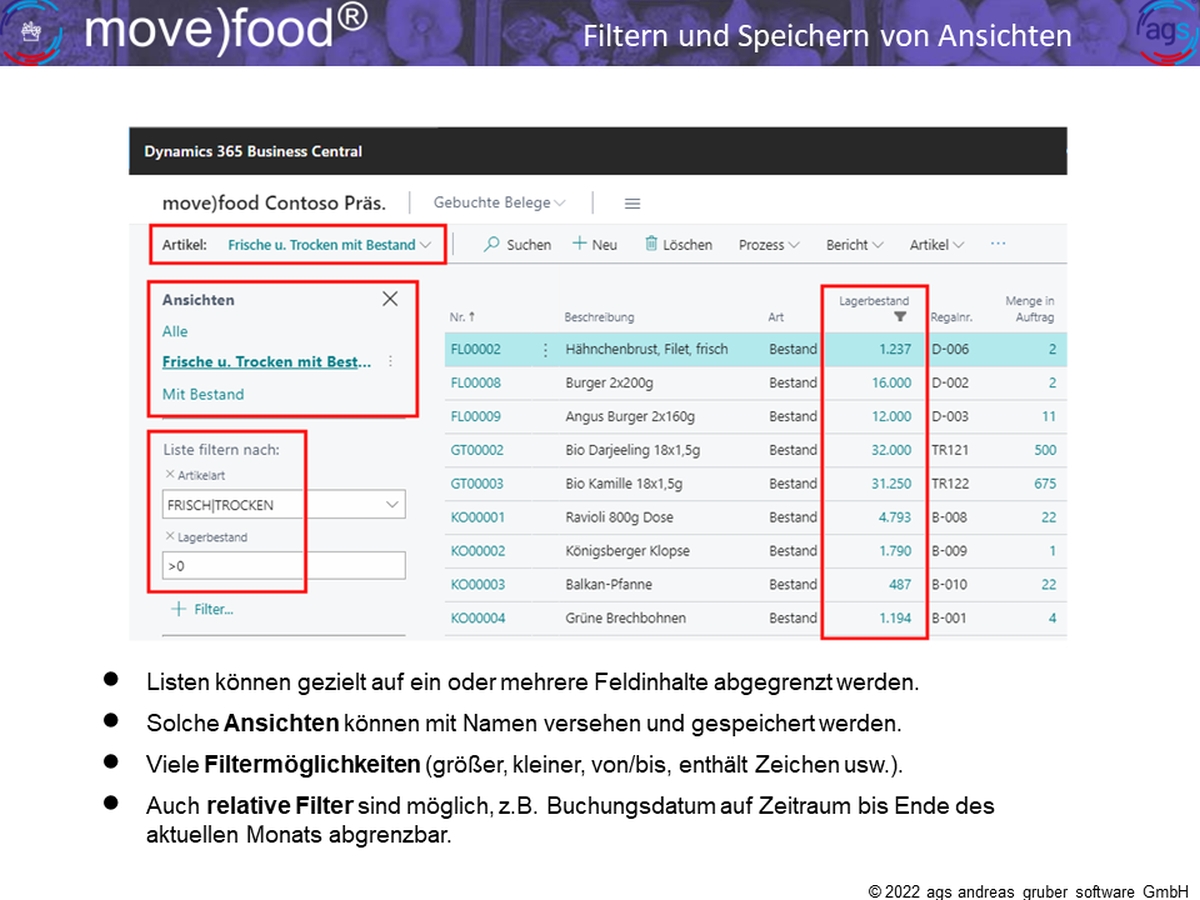Click Lagerbestand value 32.000

pos(892,450)
